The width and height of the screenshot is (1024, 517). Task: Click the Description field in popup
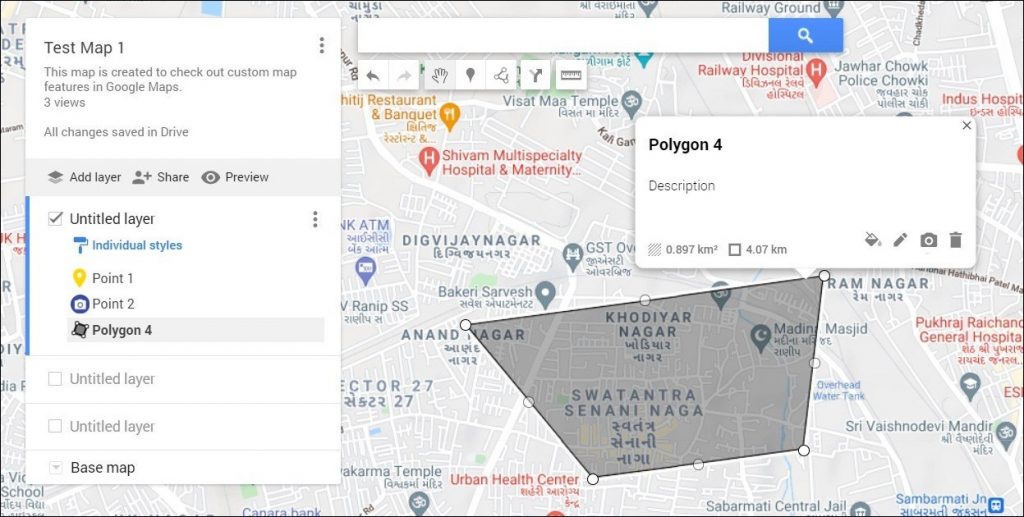(682, 186)
